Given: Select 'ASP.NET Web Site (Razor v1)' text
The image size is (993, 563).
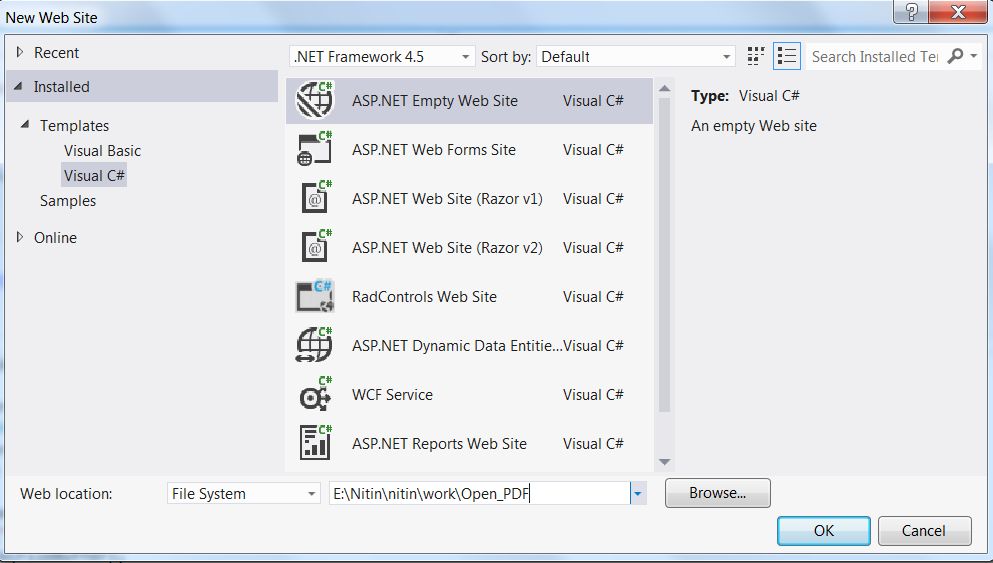Looking at the screenshot, I should pyautogui.click(x=447, y=199).
